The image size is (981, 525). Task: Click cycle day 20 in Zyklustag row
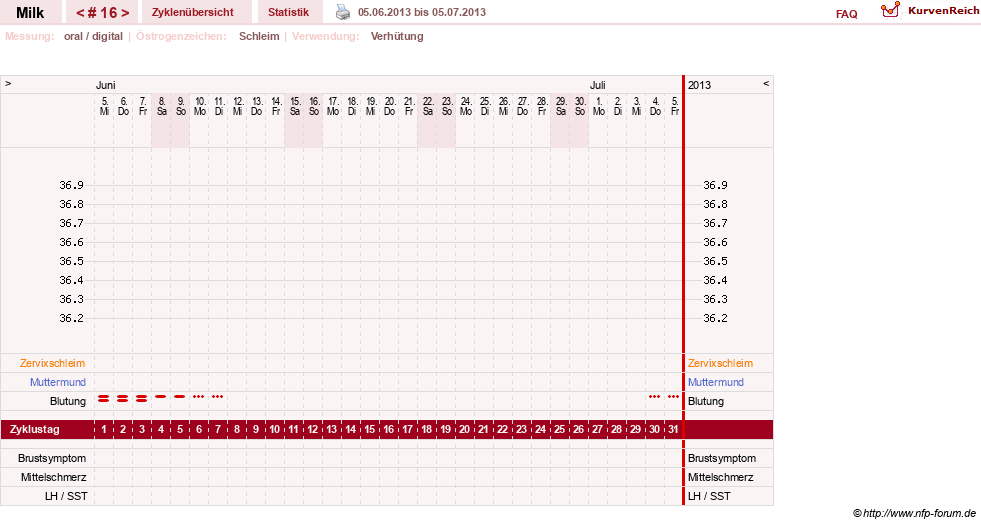pos(465,429)
